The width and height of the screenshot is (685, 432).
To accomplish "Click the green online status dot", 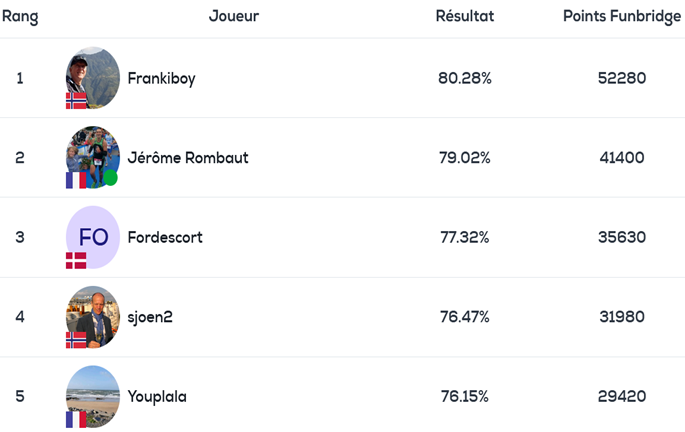I will point(110,178).
